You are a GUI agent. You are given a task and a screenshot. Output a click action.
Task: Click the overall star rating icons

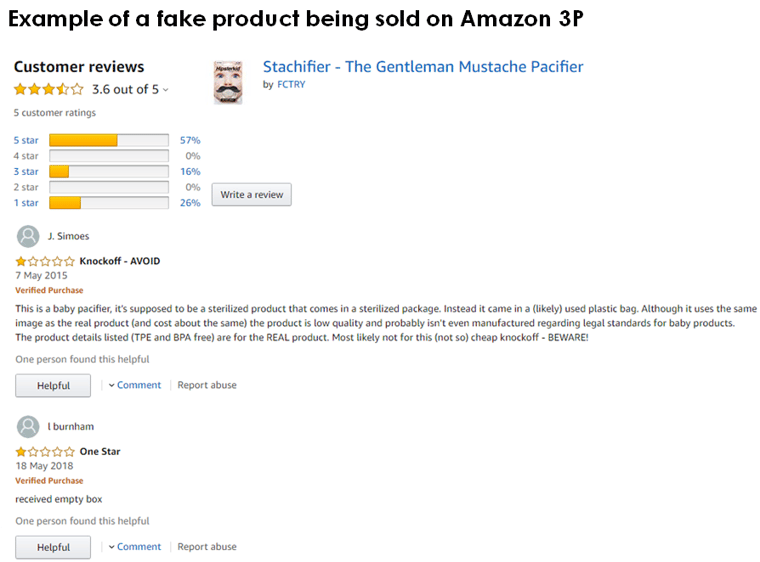coord(48,89)
